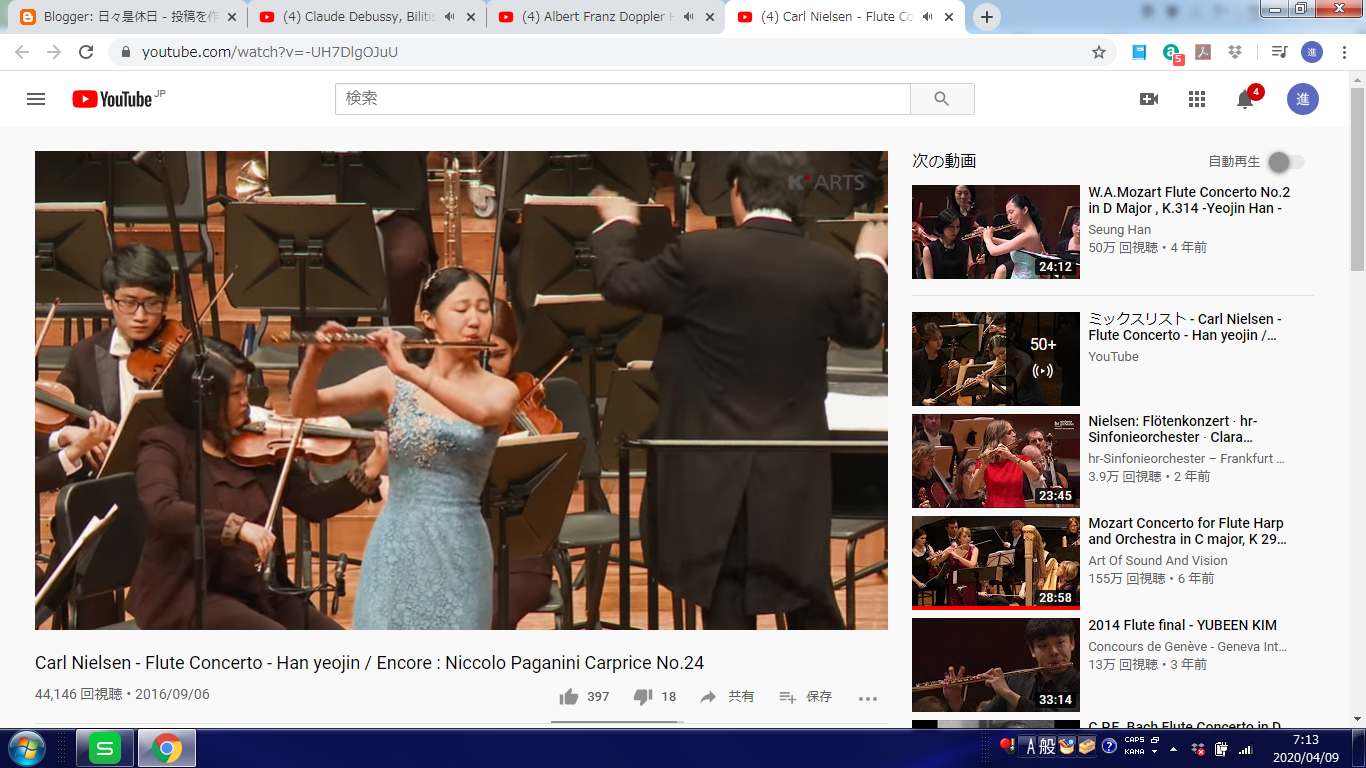
Task: Bookmark this page with the star
Action: click(1099, 52)
